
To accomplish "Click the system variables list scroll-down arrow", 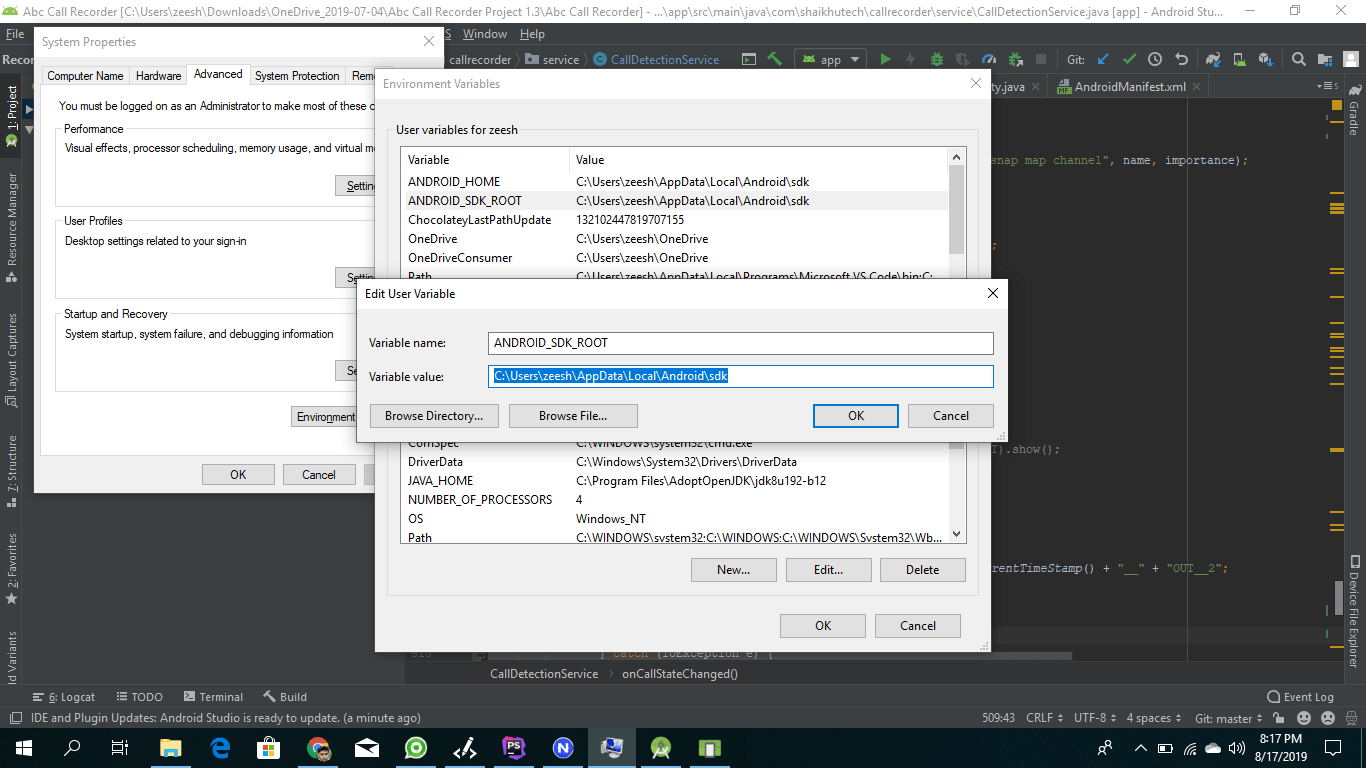I will click(957, 534).
